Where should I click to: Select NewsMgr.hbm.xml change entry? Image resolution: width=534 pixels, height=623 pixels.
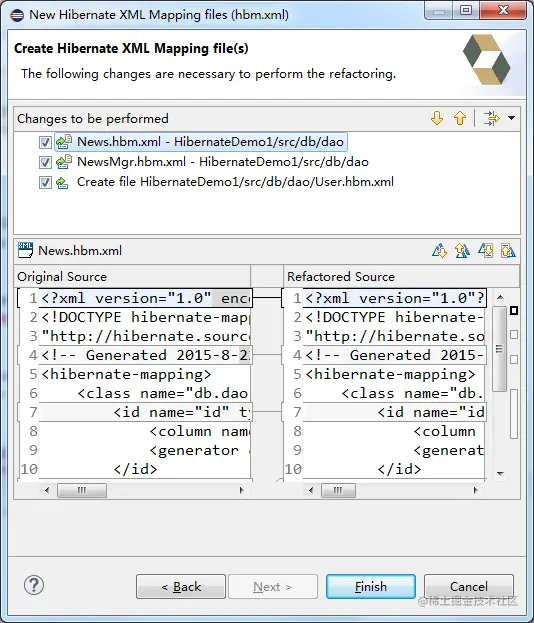222,162
